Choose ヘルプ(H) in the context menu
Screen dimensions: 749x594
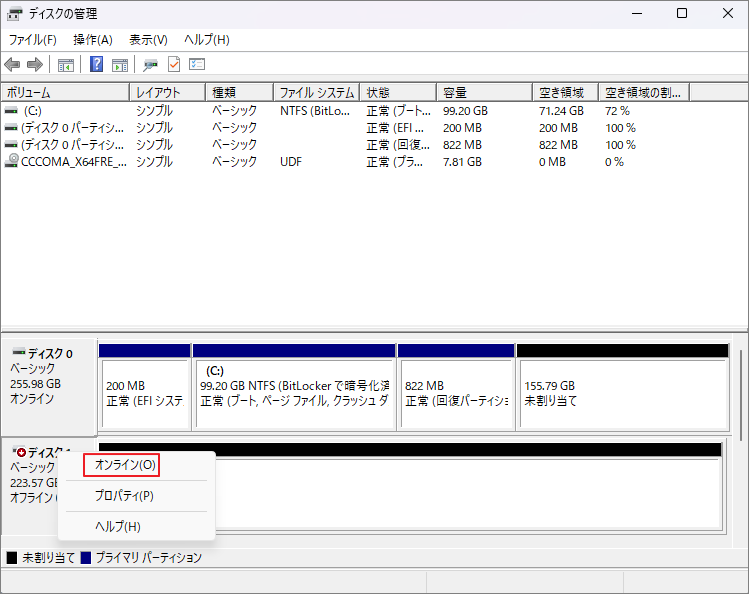[118, 526]
